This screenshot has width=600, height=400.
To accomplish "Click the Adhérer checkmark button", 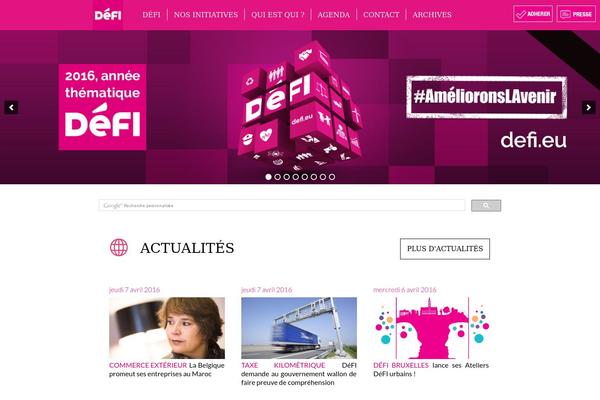I will pyautogui.click(x=533, y=14).
